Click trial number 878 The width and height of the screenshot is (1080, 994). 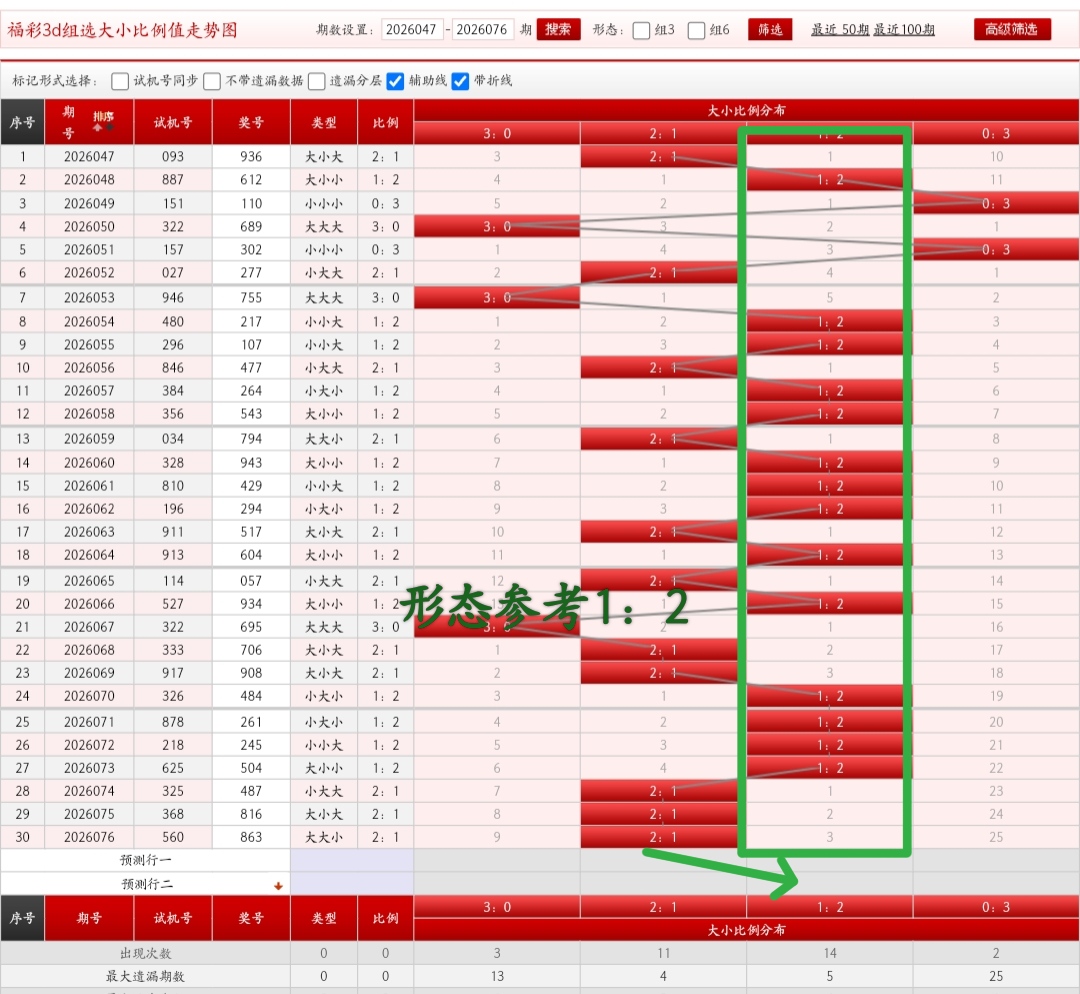[173, 722]
